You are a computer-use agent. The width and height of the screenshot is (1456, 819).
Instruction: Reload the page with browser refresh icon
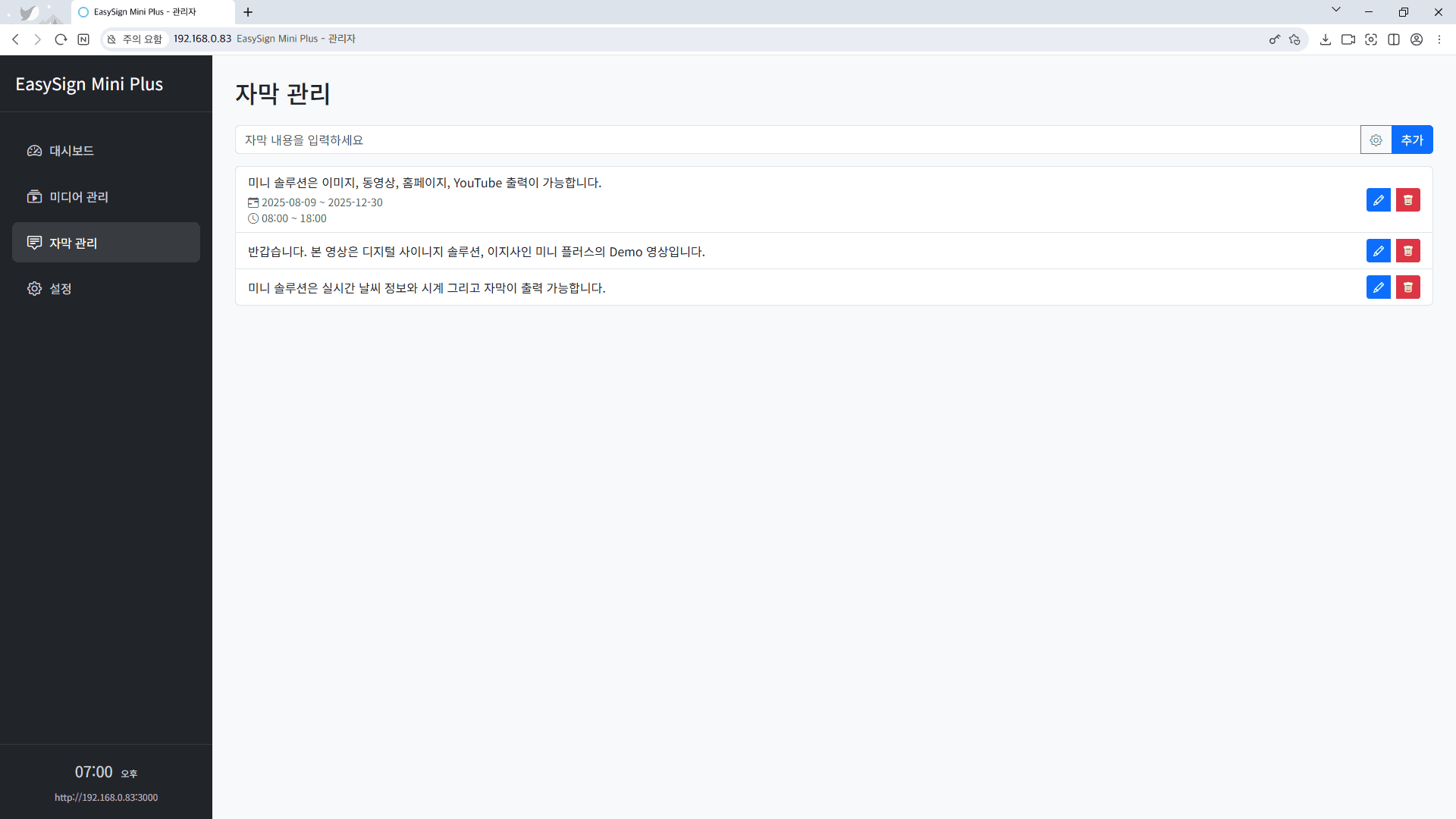61,39
